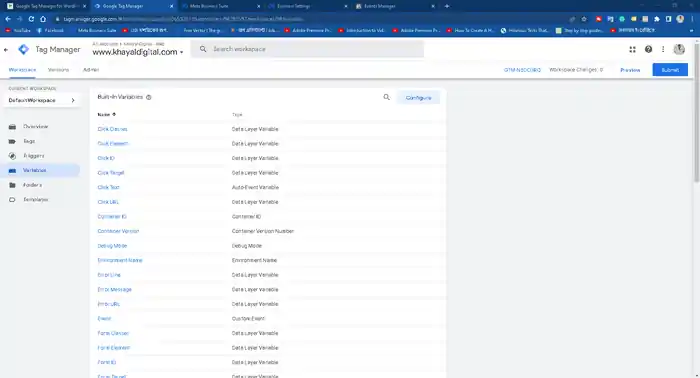This screenshot has width=700, height=378.
Task: Switch to the Business Settings browser tab
Action: point(307,6)
